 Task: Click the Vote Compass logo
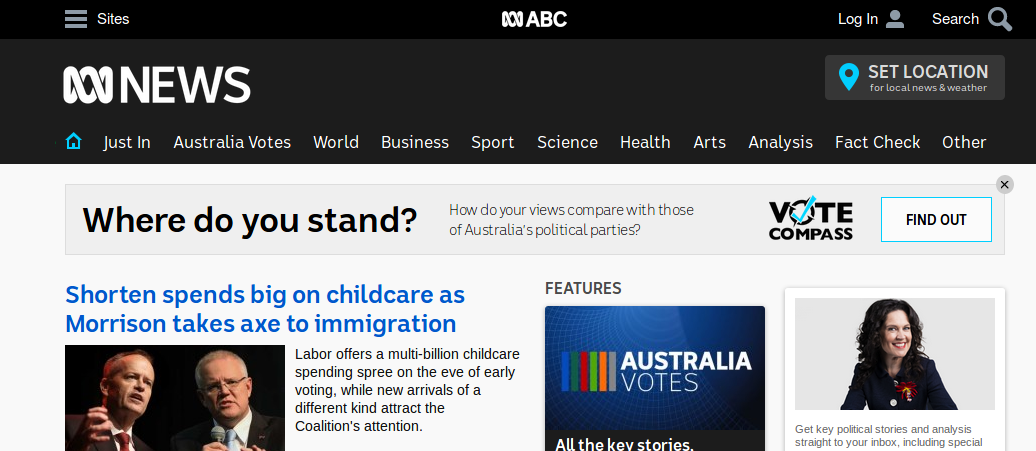point(811,219)
